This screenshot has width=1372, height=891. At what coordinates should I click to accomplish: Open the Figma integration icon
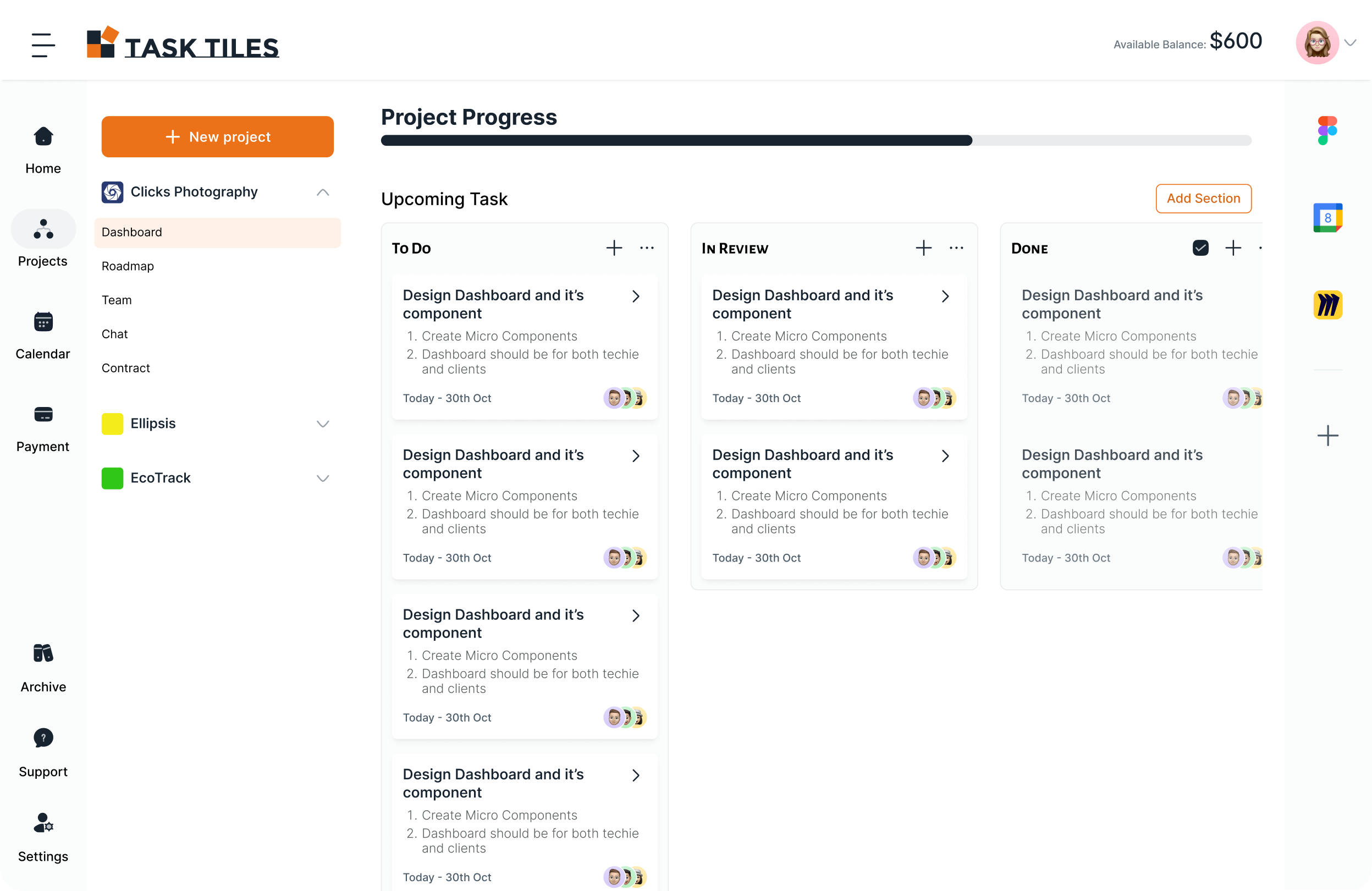tap(1327, 130)
